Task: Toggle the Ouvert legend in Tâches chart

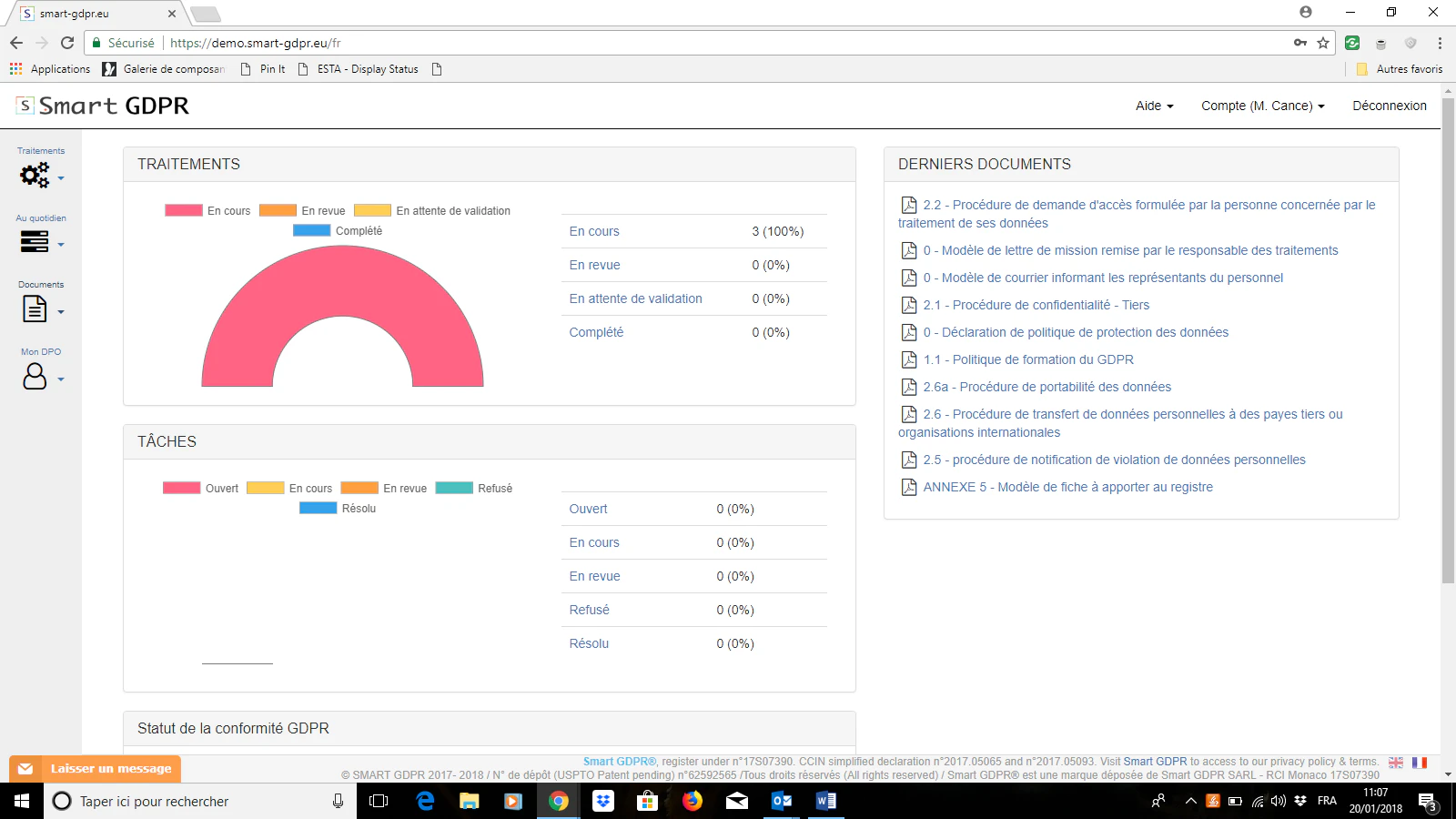Action: coord(200,488)
